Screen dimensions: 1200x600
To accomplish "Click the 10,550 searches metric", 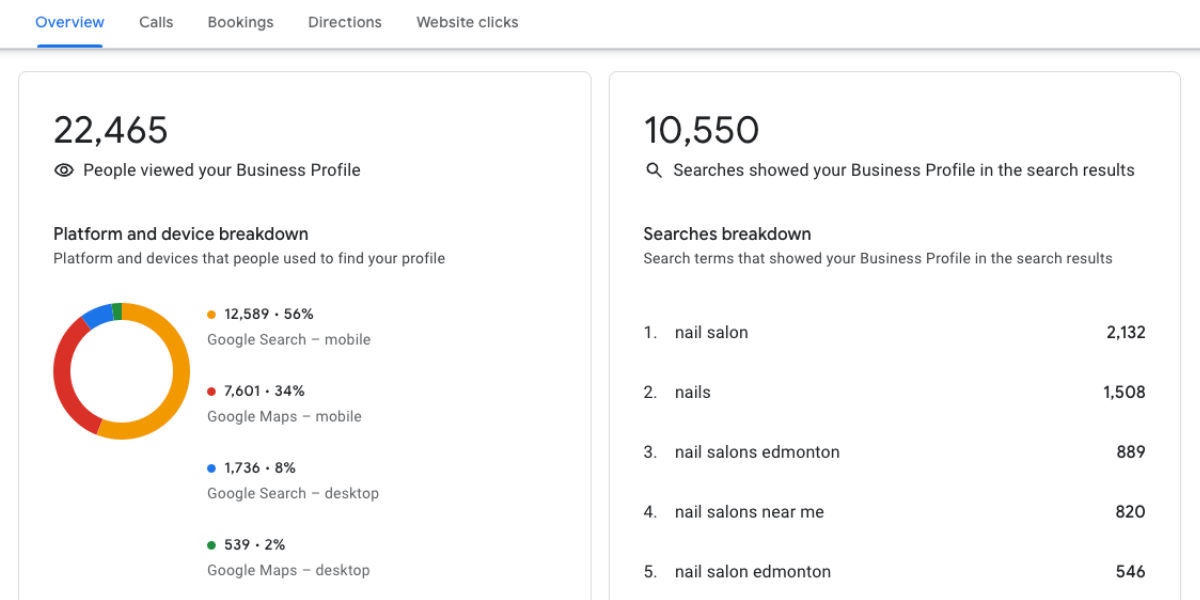I will (x=700, y=129).
